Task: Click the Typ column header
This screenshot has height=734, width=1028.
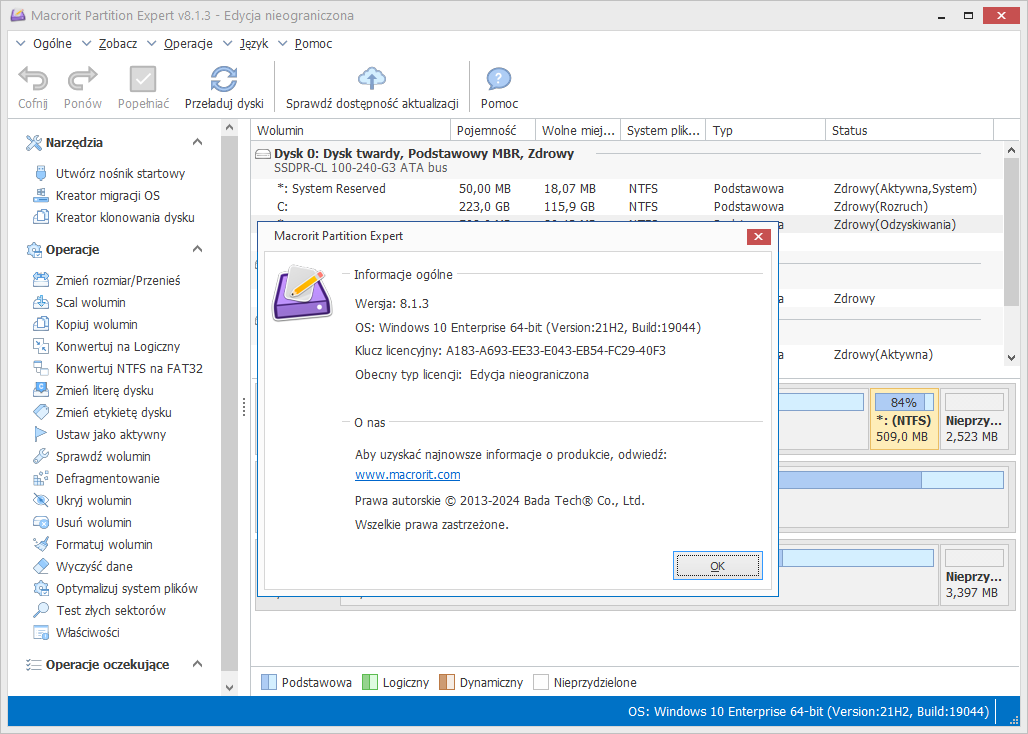Action: pos(766,130)
